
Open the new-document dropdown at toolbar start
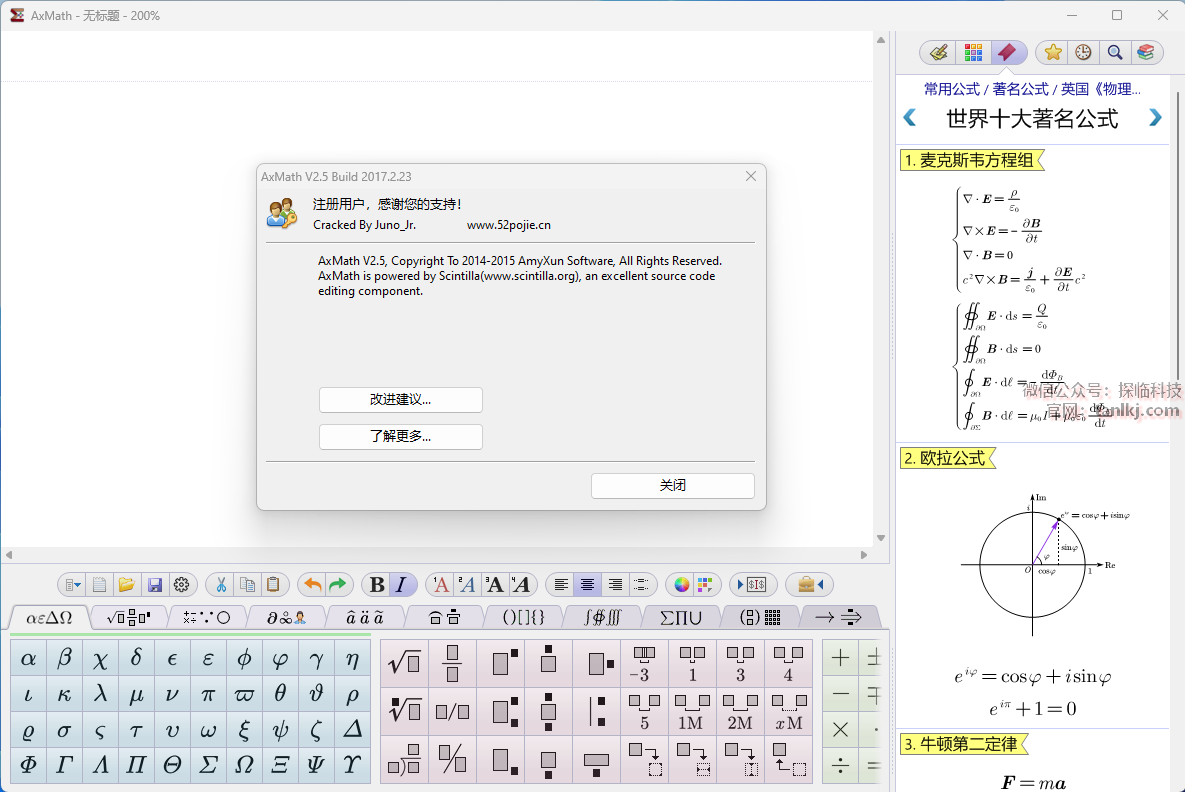[73, 585]
